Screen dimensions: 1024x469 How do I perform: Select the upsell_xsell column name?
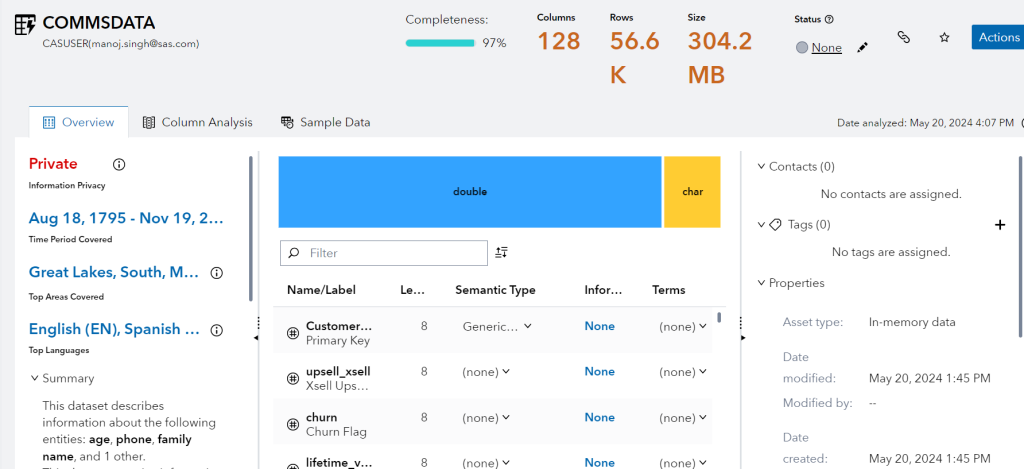[338, 372]
